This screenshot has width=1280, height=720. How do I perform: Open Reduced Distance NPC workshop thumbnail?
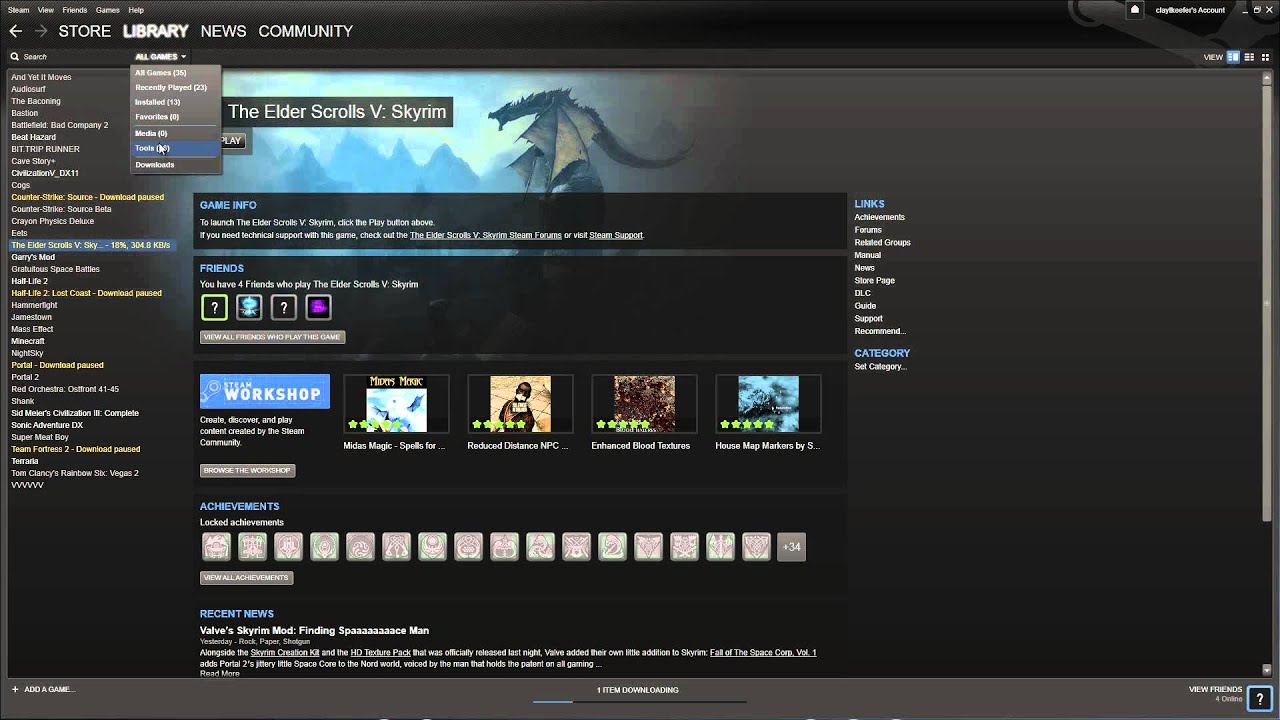click(520, 404)
